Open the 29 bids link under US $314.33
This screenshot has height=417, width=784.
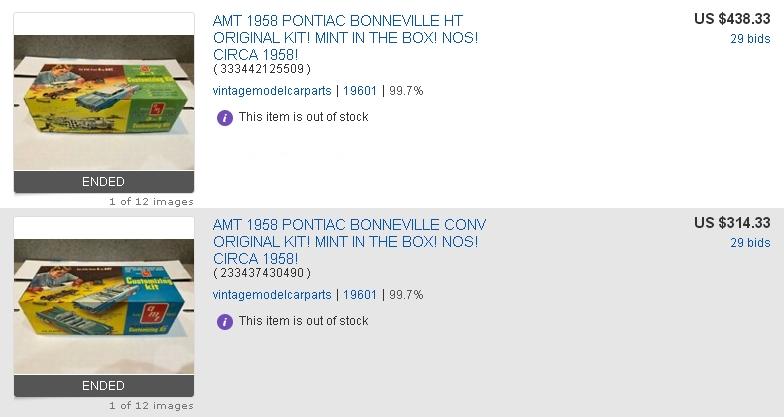(750, 242)
